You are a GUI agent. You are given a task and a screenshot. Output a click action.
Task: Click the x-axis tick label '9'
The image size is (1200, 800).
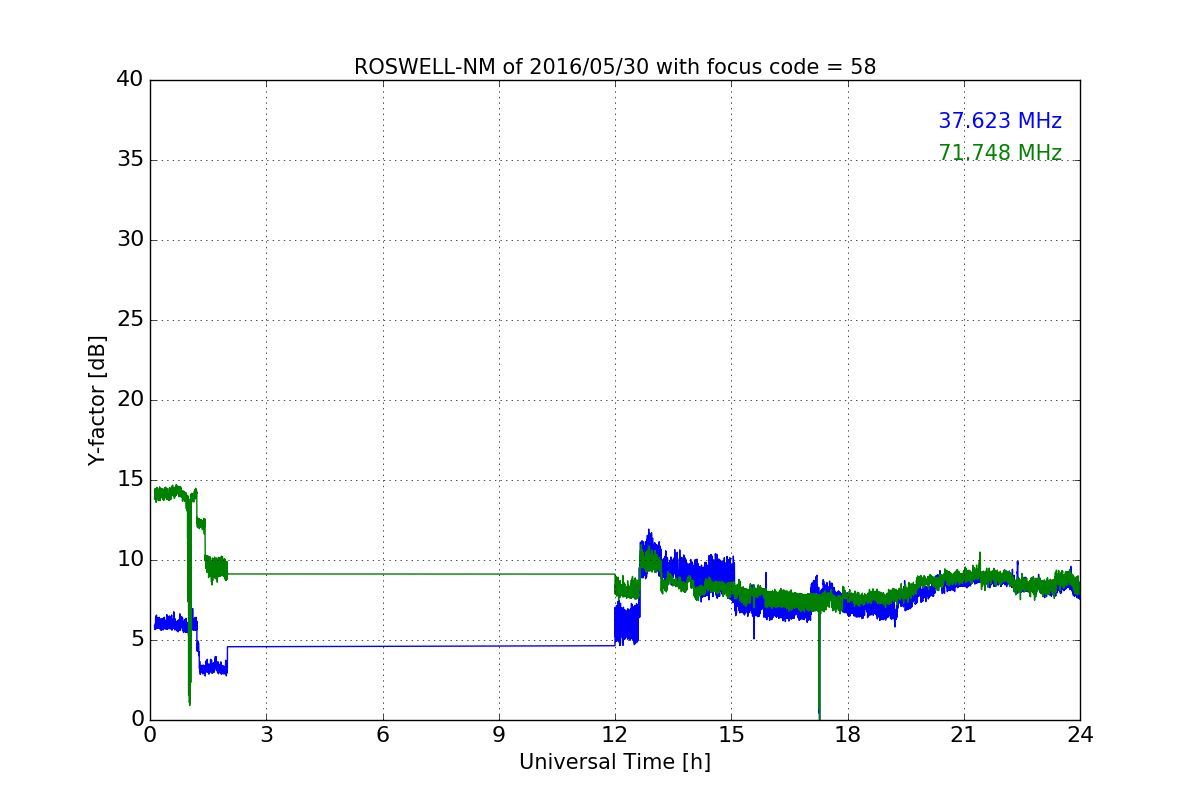[x=499, y=734]
